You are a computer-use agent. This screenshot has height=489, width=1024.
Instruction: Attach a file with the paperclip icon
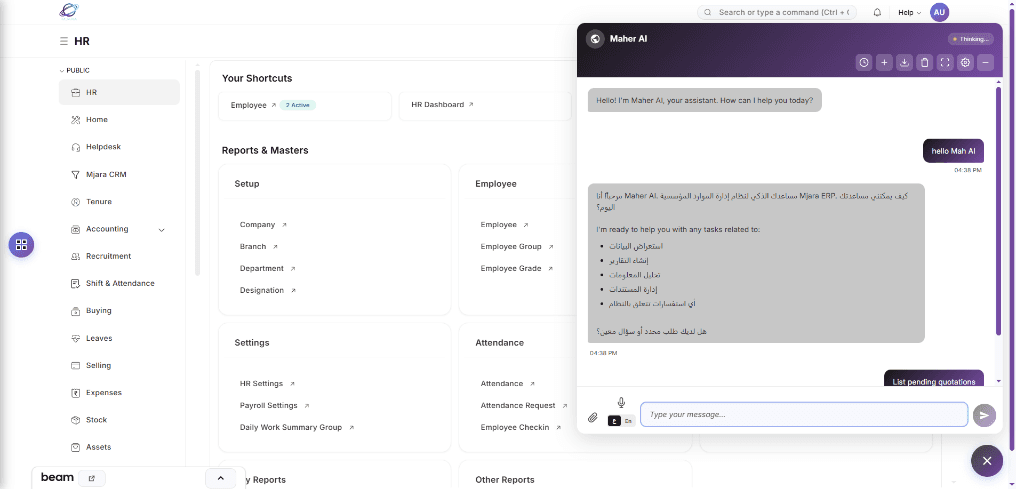tap(593, 417)
